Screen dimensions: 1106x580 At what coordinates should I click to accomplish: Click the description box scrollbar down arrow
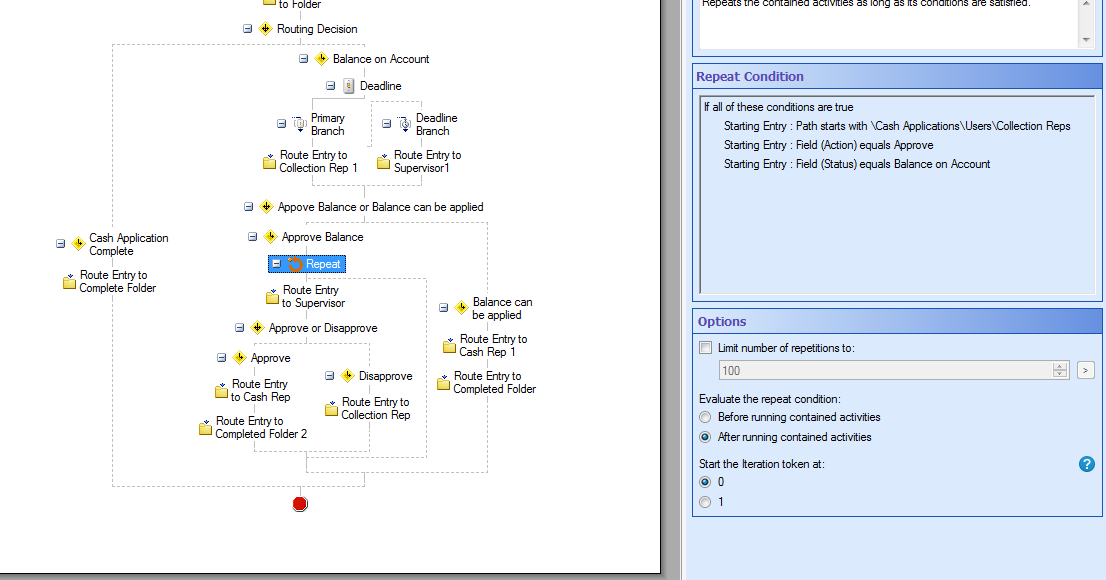click(1087, 40)
